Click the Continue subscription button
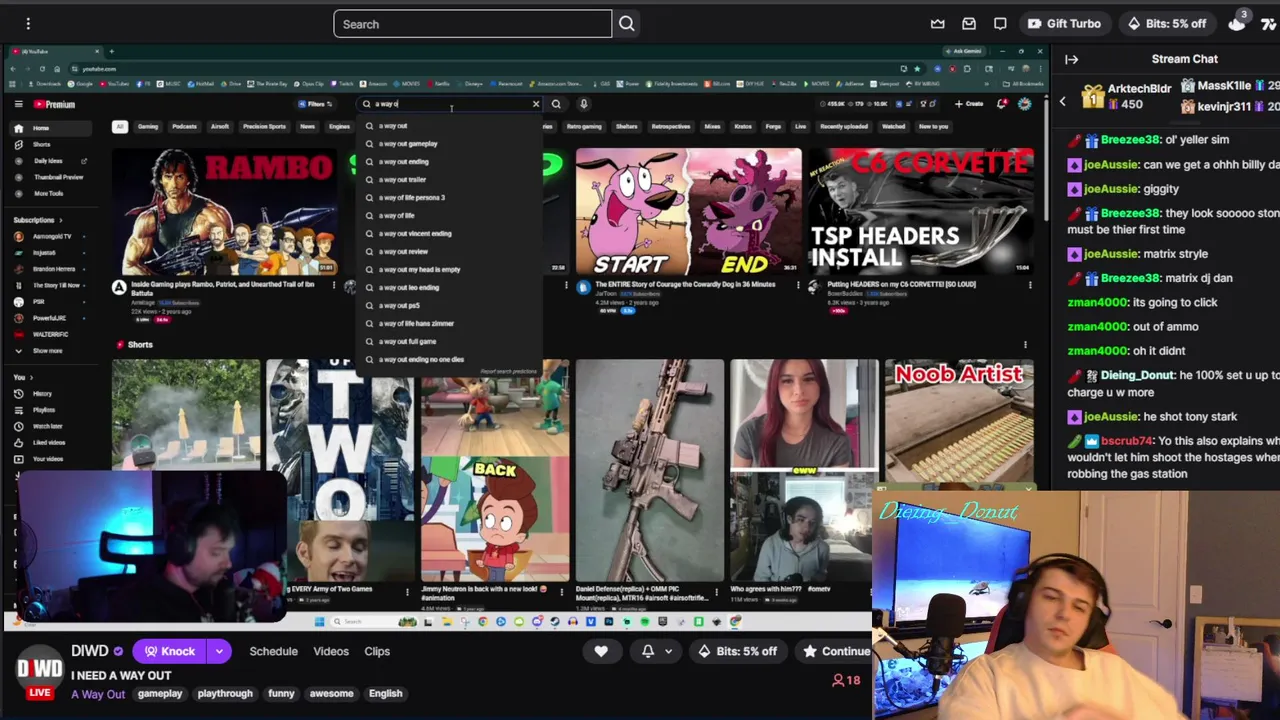Screen dimensions: 1280x720 [835, 651]
